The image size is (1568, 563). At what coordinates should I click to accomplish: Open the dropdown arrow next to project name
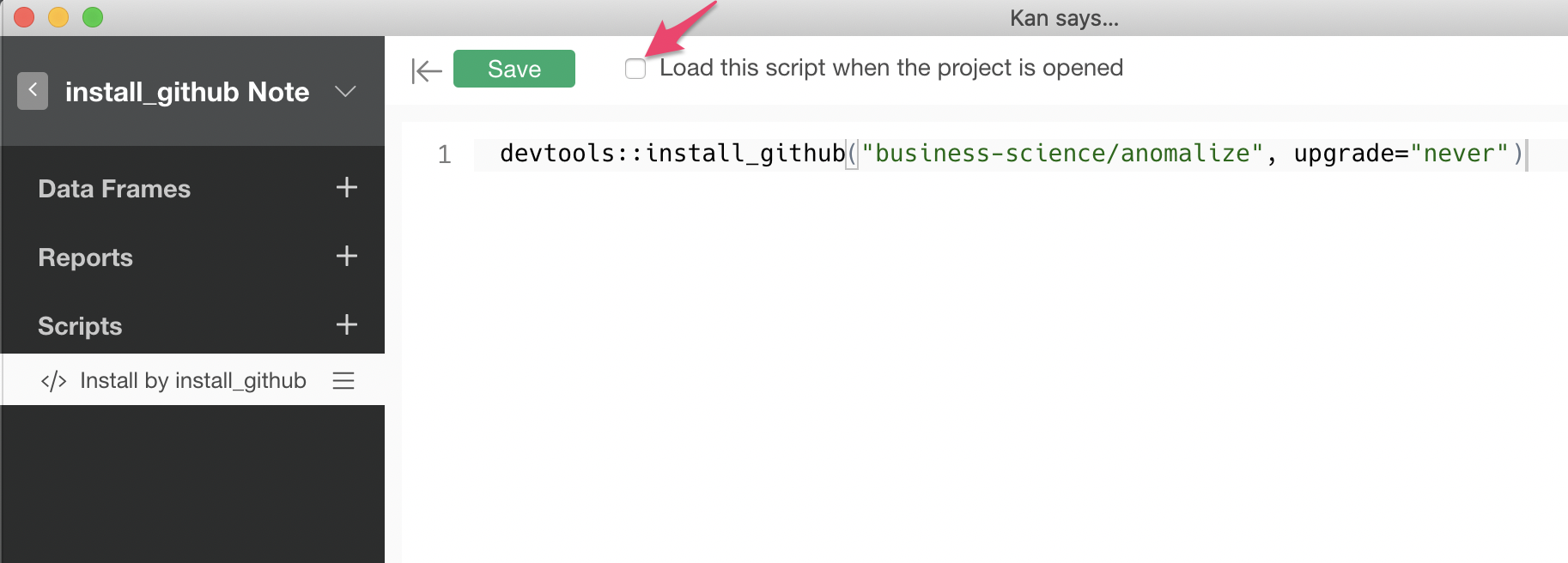pos(345,92)
